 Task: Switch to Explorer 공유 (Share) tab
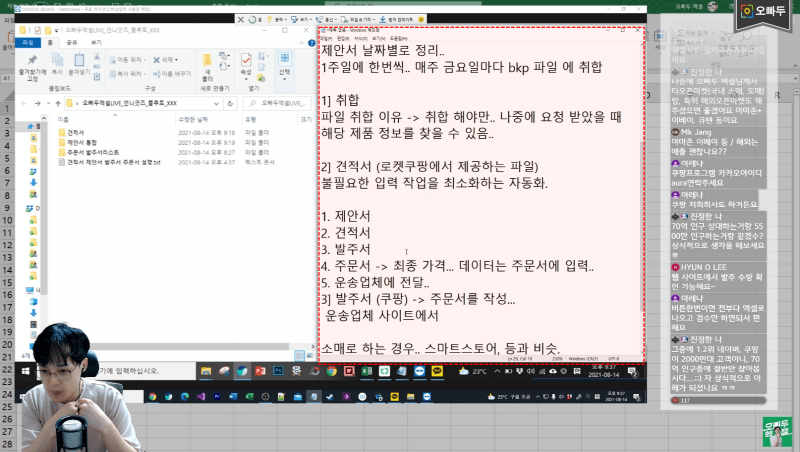[71, 43]
